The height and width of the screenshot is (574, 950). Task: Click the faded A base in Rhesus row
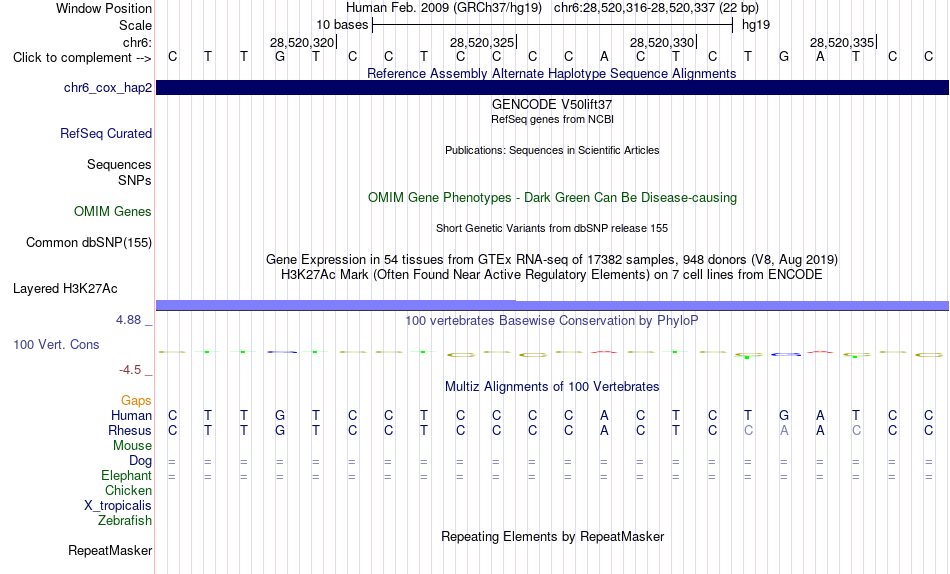[x=784, y=430]
